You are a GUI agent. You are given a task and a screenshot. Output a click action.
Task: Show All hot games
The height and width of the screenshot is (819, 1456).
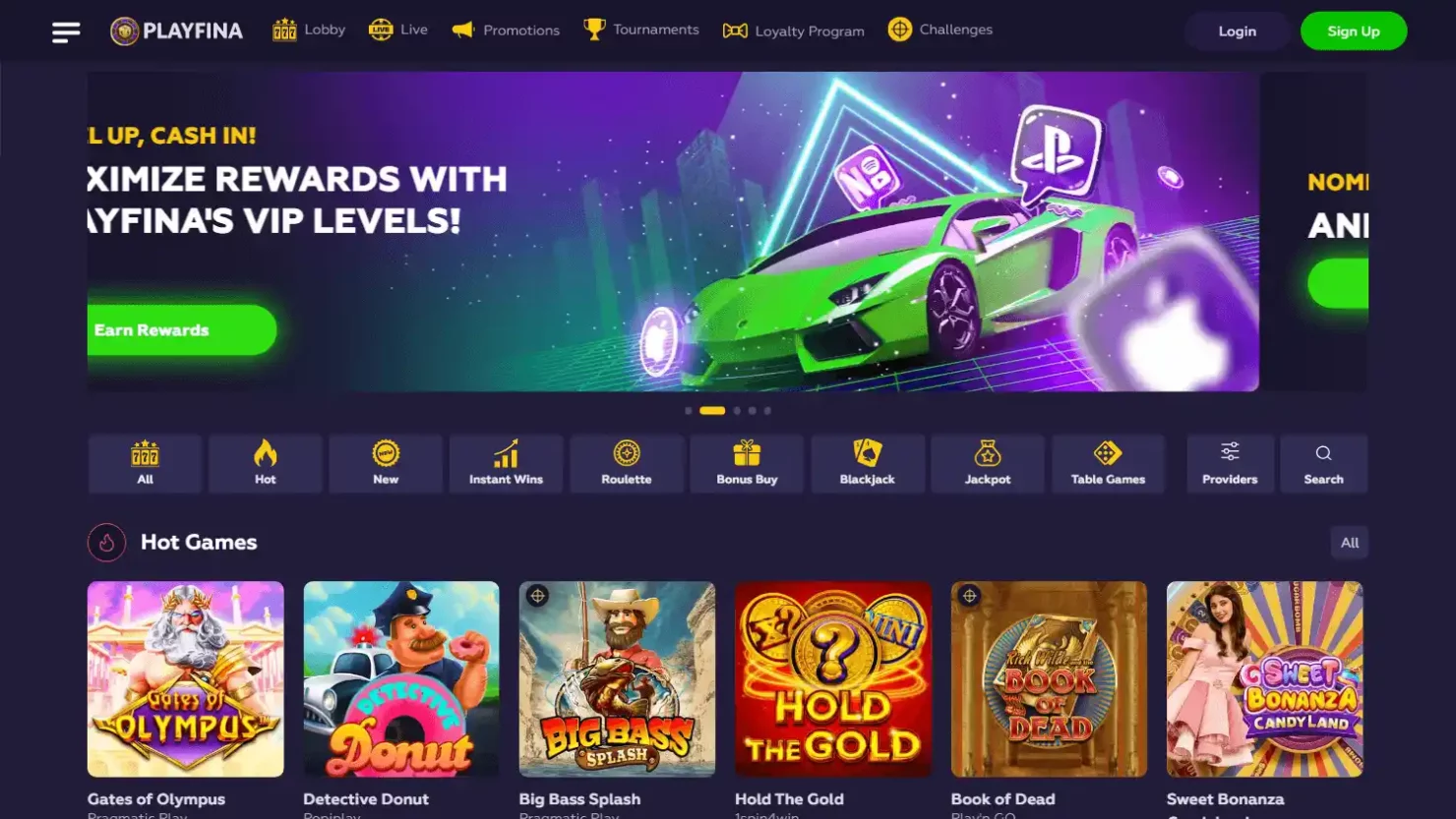1350,543
